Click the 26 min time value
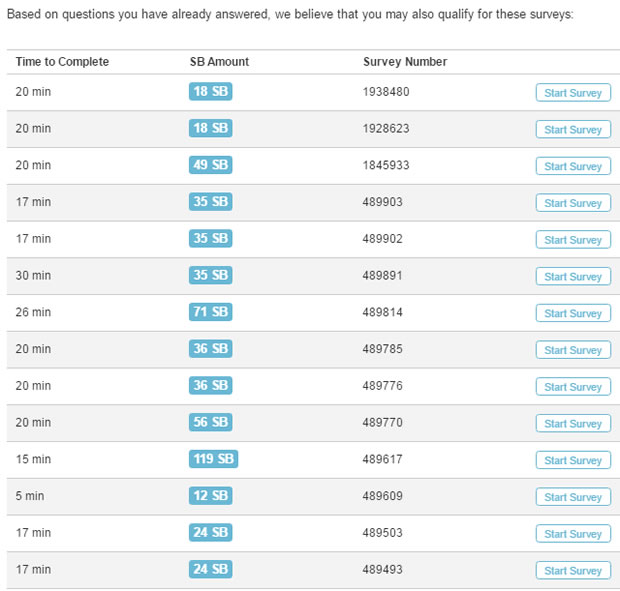Screen dimensions: 620x591 [x=33, y=312]
